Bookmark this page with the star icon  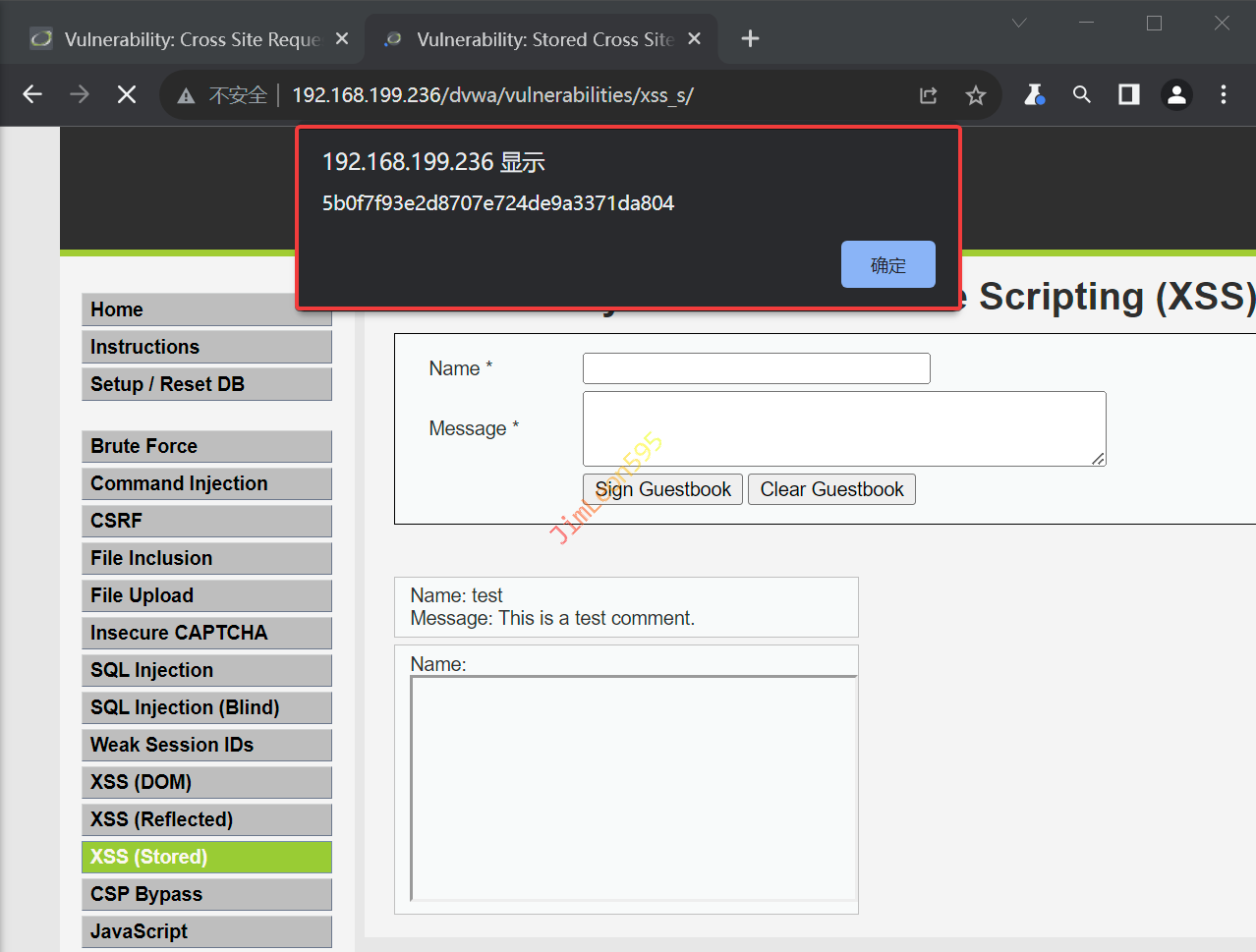tap(975, 95)
